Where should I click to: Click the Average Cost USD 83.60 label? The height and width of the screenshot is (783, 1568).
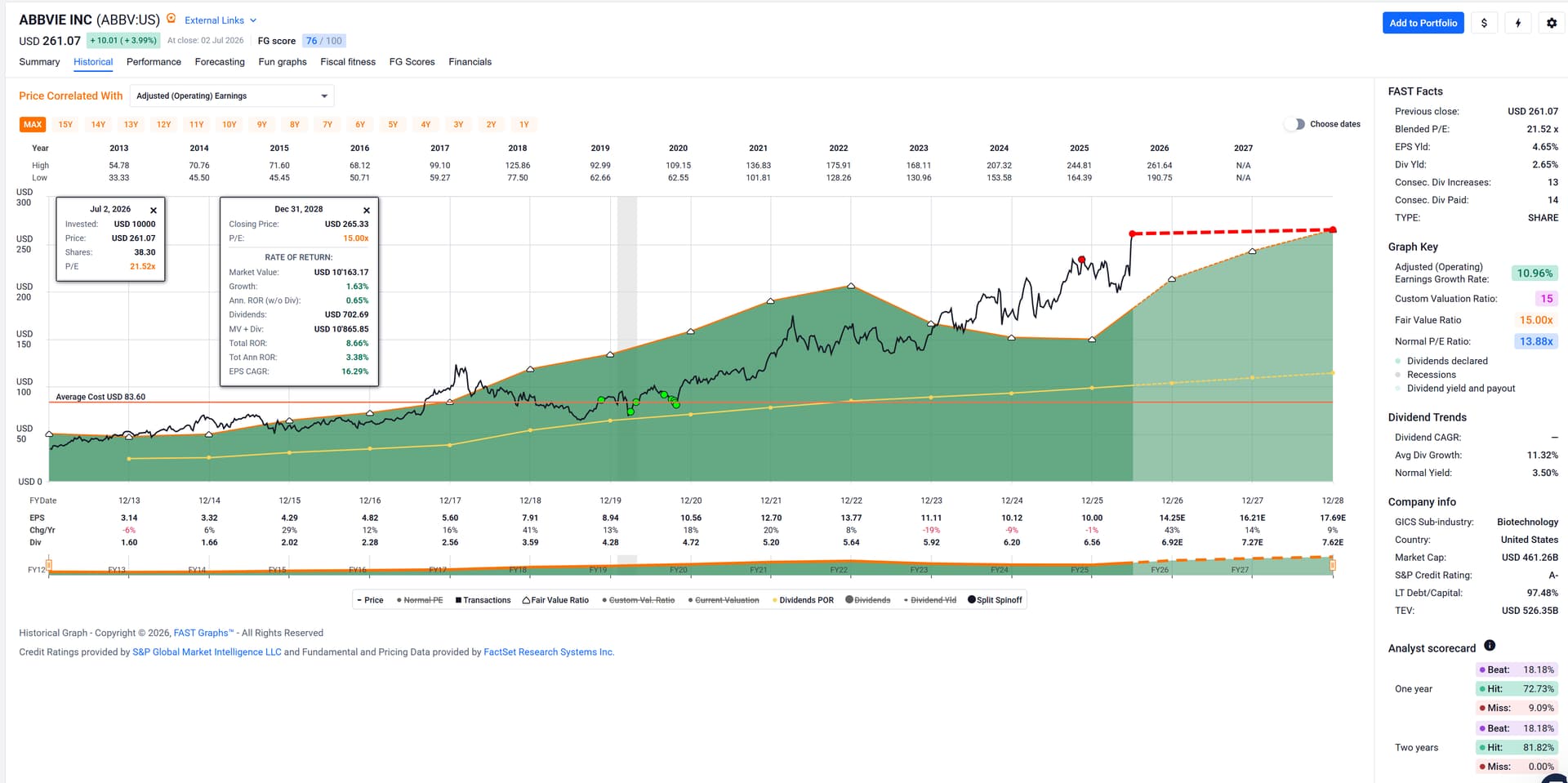click(x=100, y=397)
